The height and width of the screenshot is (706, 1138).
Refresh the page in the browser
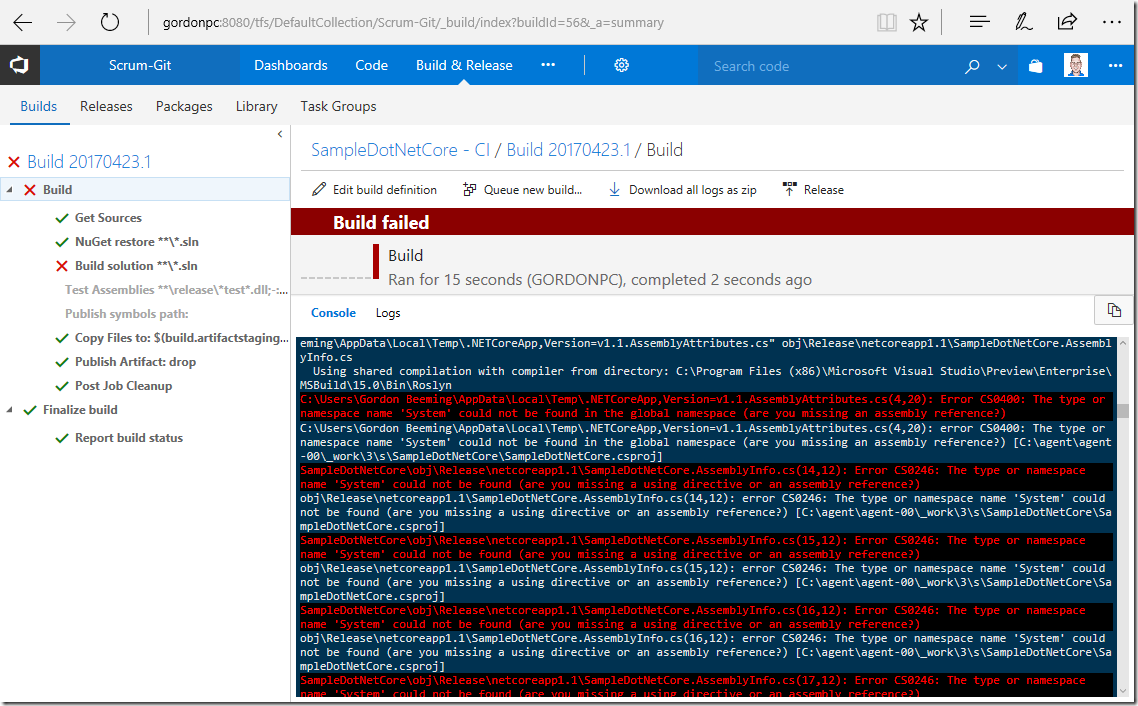pos(110,22)
